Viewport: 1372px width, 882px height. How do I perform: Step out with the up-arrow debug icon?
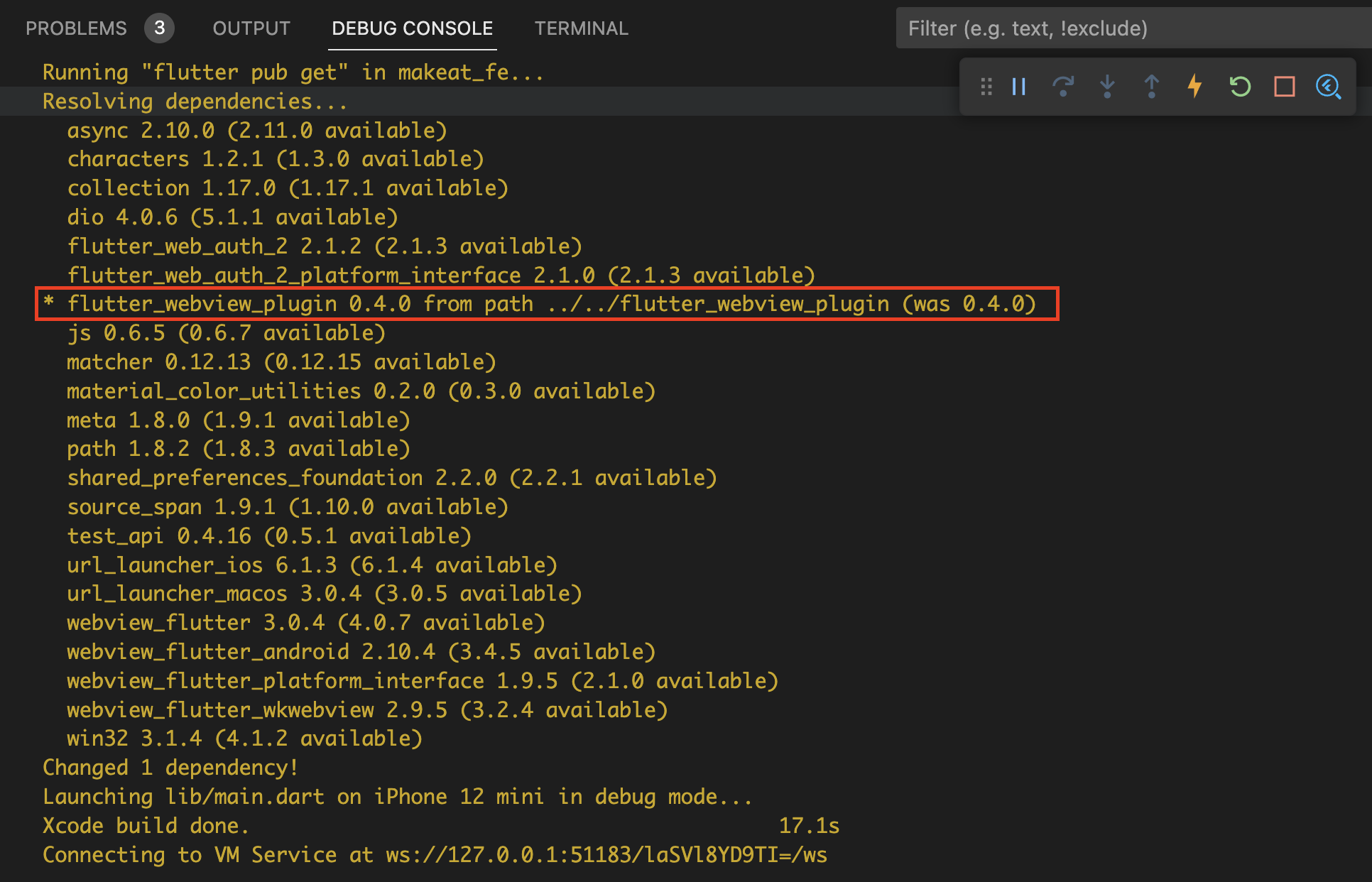1151,87
